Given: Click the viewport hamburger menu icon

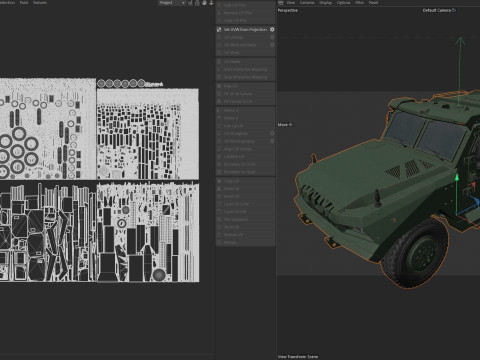Looking at the screenshot, I should [x=281, y=3].
